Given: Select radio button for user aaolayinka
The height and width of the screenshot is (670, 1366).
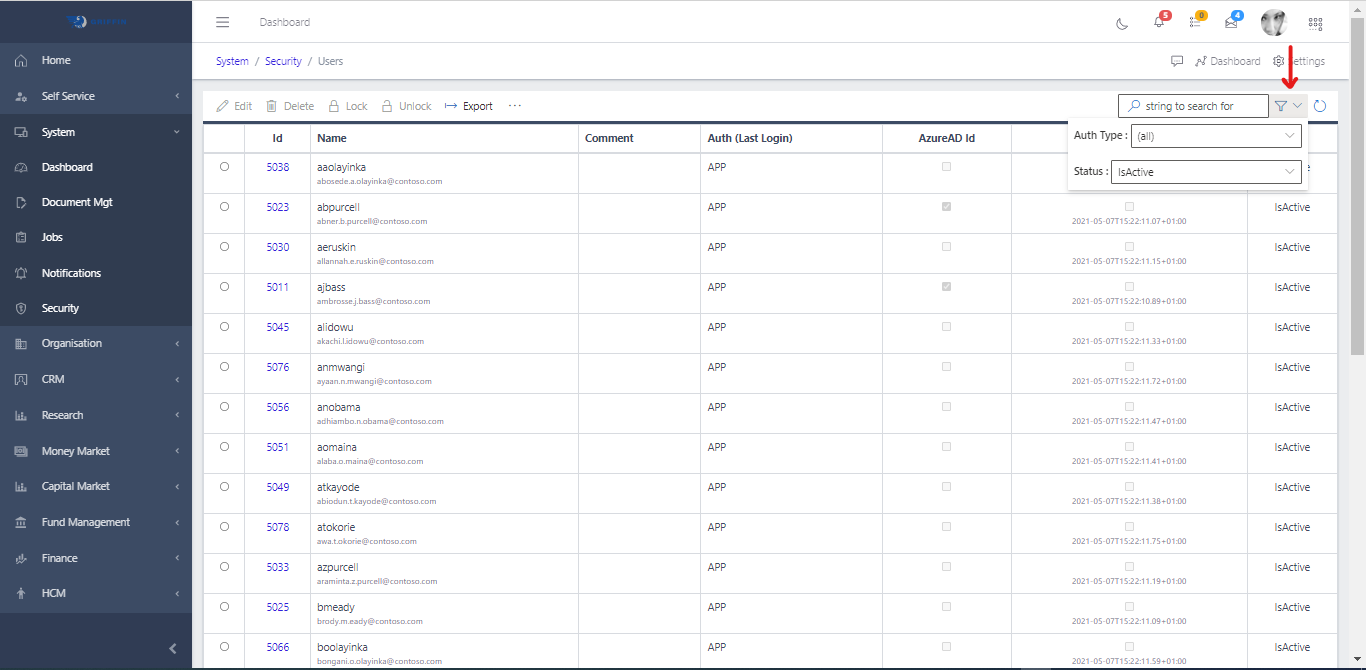Looking at the screenshot, I should click(x=224, y=167).
